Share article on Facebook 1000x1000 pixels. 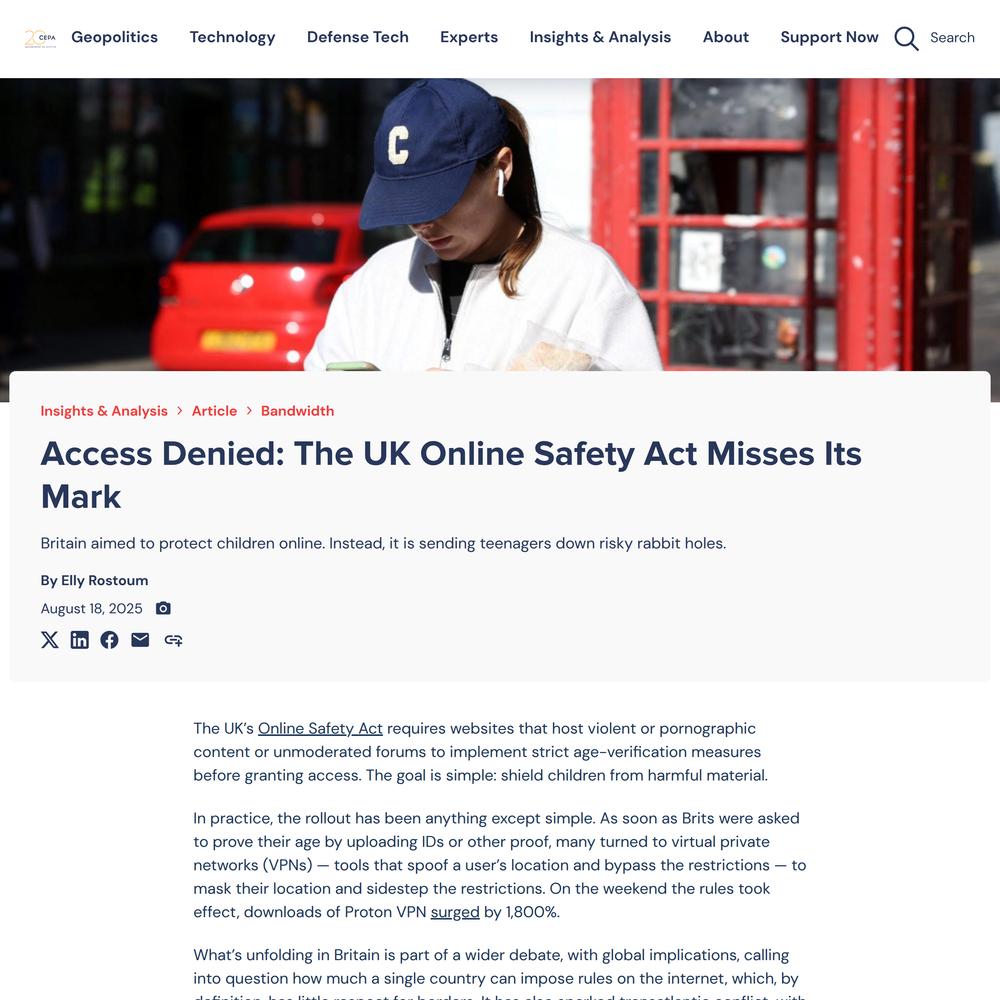coord(109,640)
